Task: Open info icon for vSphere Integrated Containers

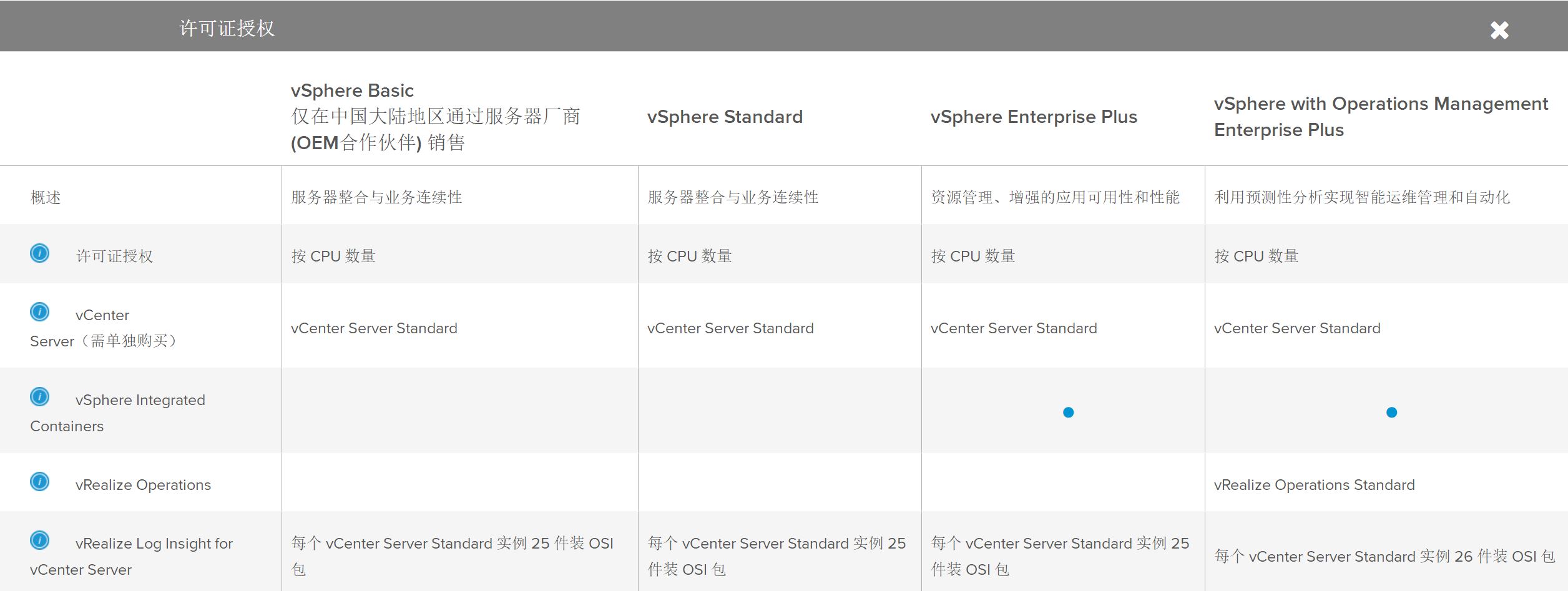Action: pyautogui.click(x=40, y=397)
